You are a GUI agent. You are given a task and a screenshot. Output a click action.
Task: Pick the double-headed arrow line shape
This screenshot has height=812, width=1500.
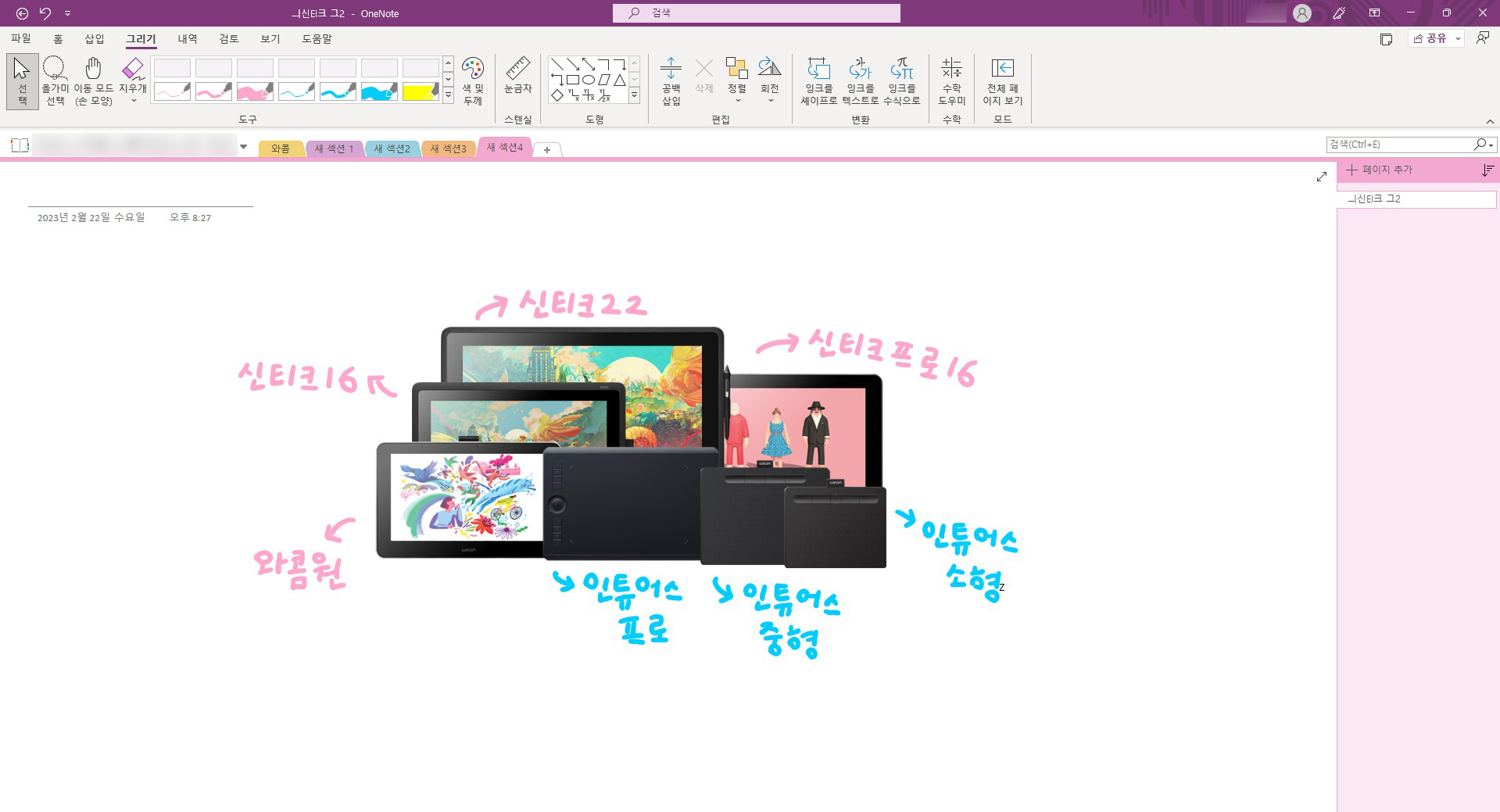589,64
